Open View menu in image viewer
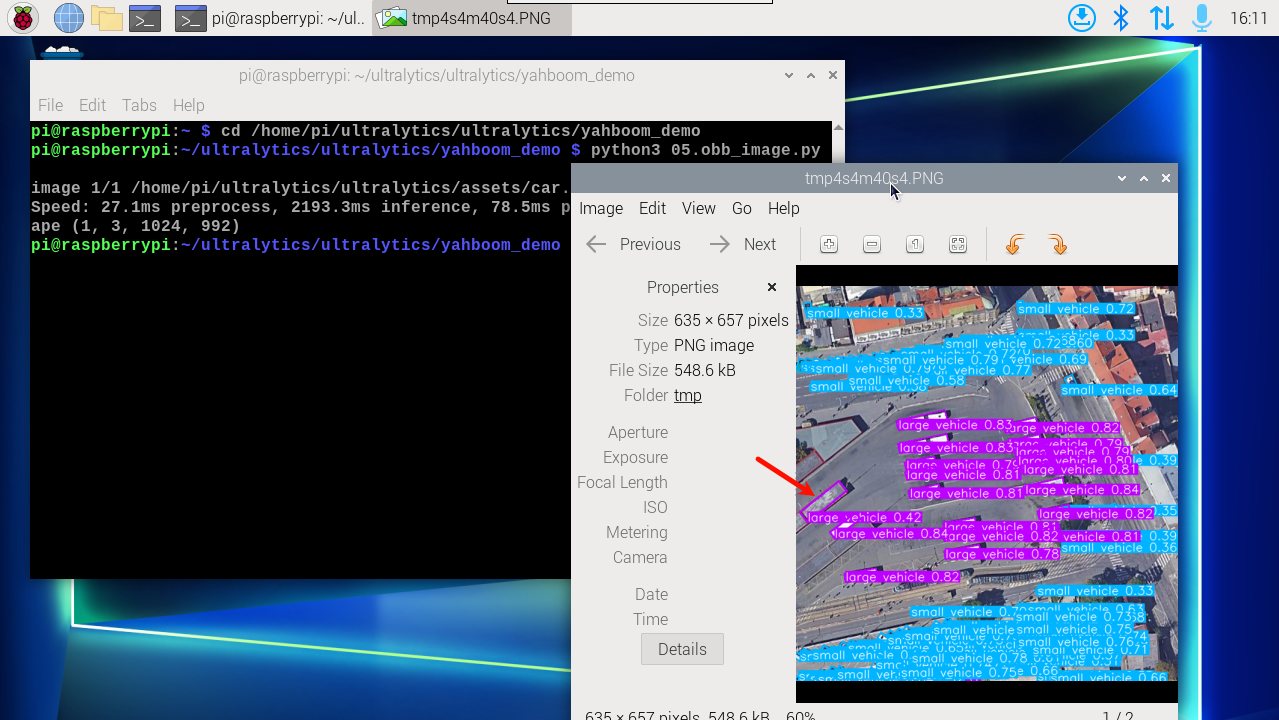This screenshot has width=1279, height=720. coord(699,208)
